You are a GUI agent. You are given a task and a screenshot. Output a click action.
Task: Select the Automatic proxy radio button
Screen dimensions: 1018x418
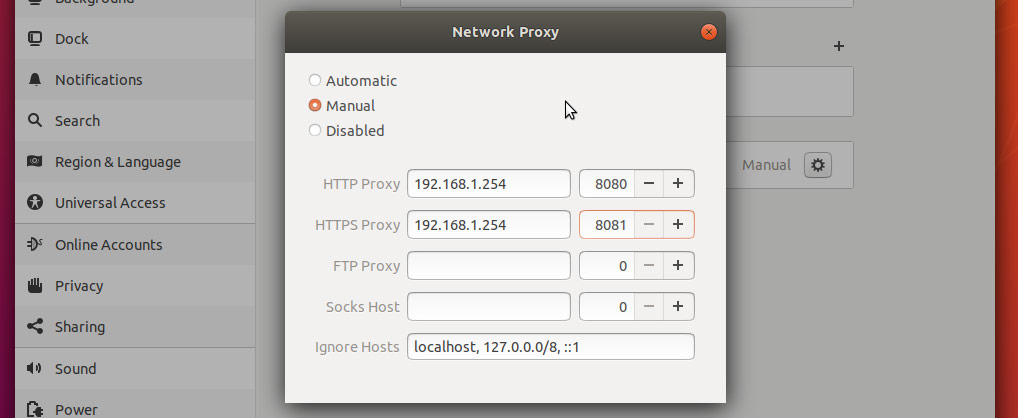pos(315,80)
